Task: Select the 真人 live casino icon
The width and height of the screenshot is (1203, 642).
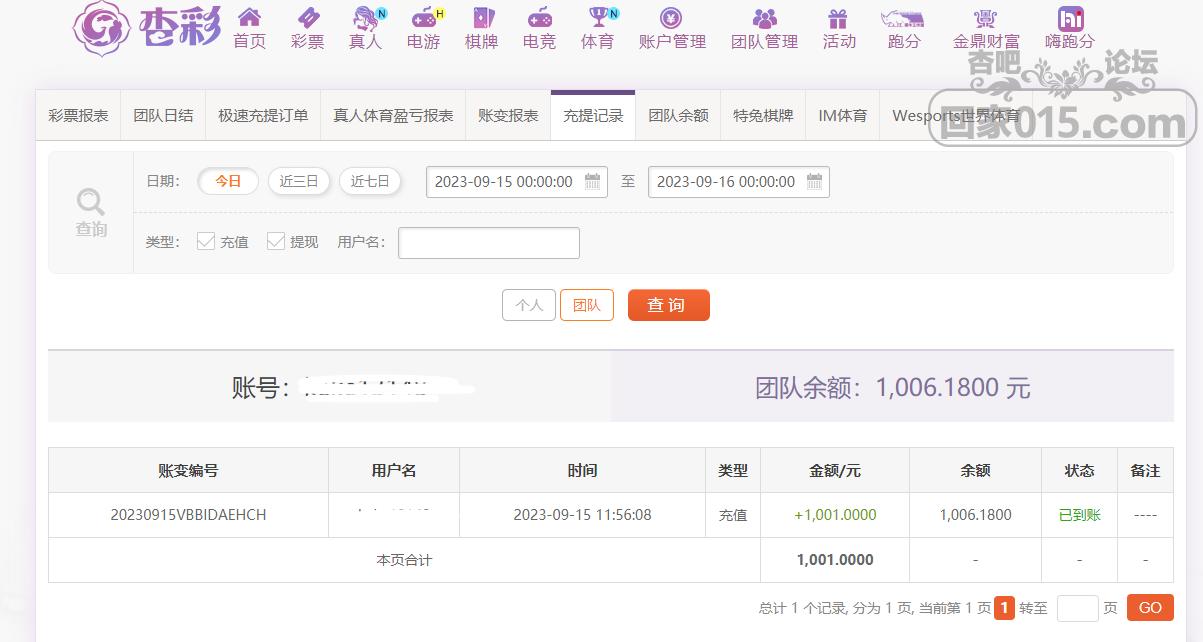Action: click(366, 19)
